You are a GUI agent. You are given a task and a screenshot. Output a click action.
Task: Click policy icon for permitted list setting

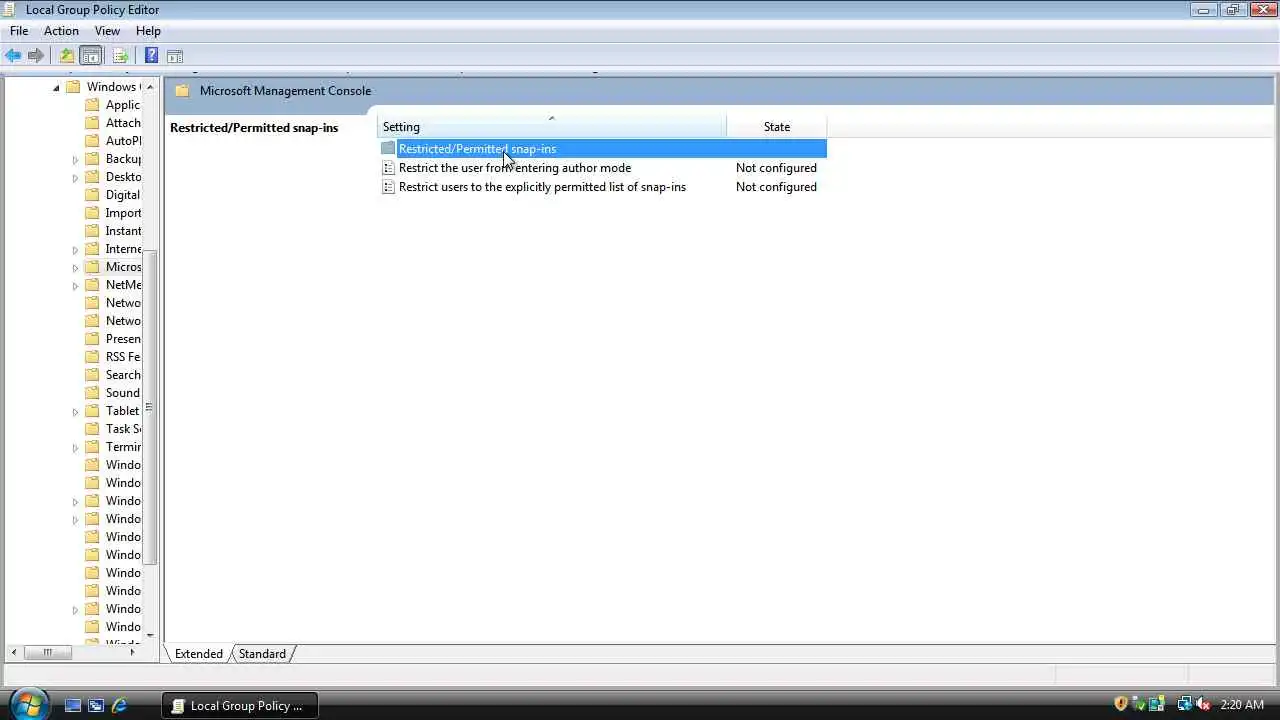tap(388, 187)
